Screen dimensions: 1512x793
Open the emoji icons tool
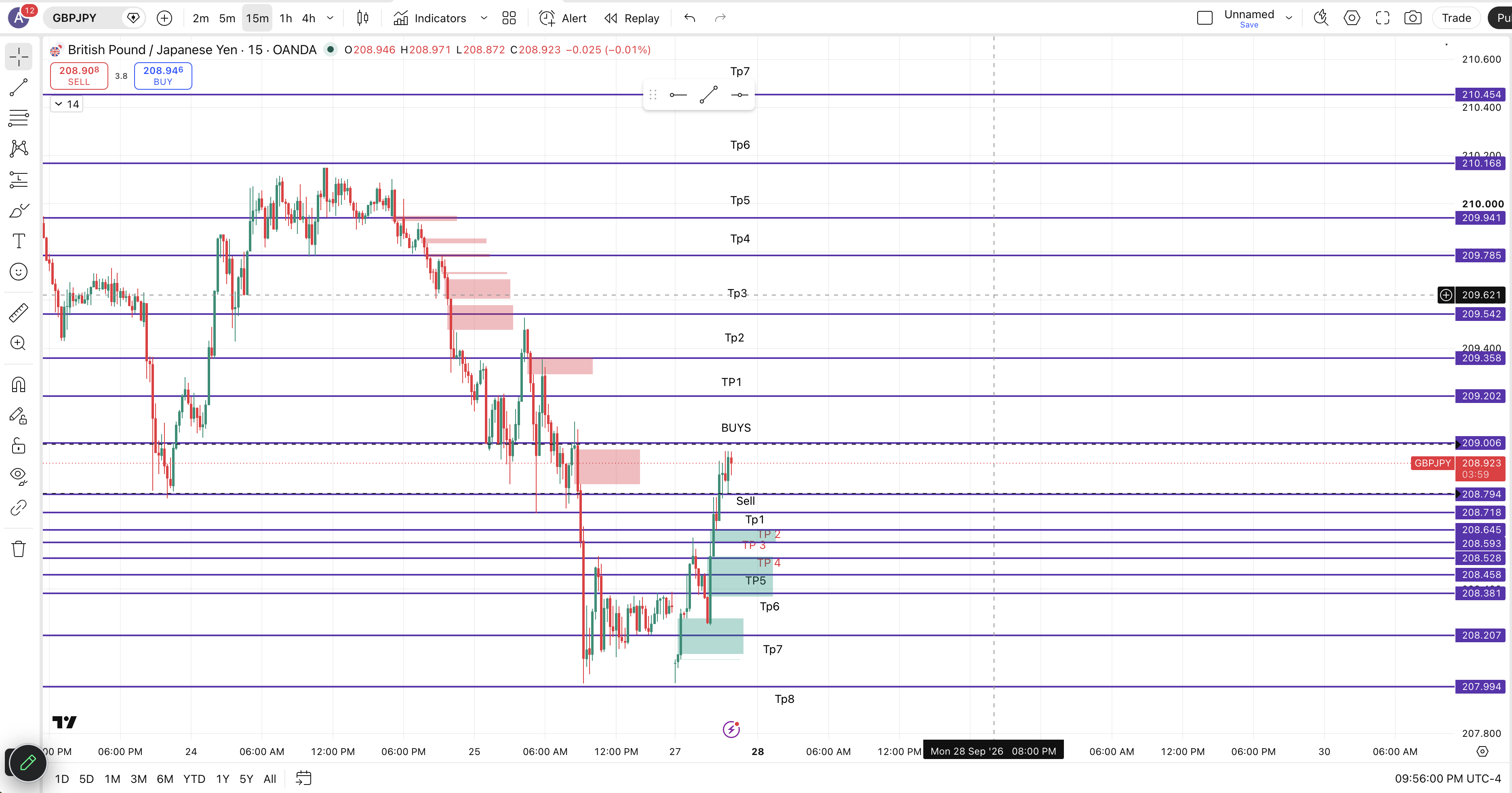[x=19, y=272]
